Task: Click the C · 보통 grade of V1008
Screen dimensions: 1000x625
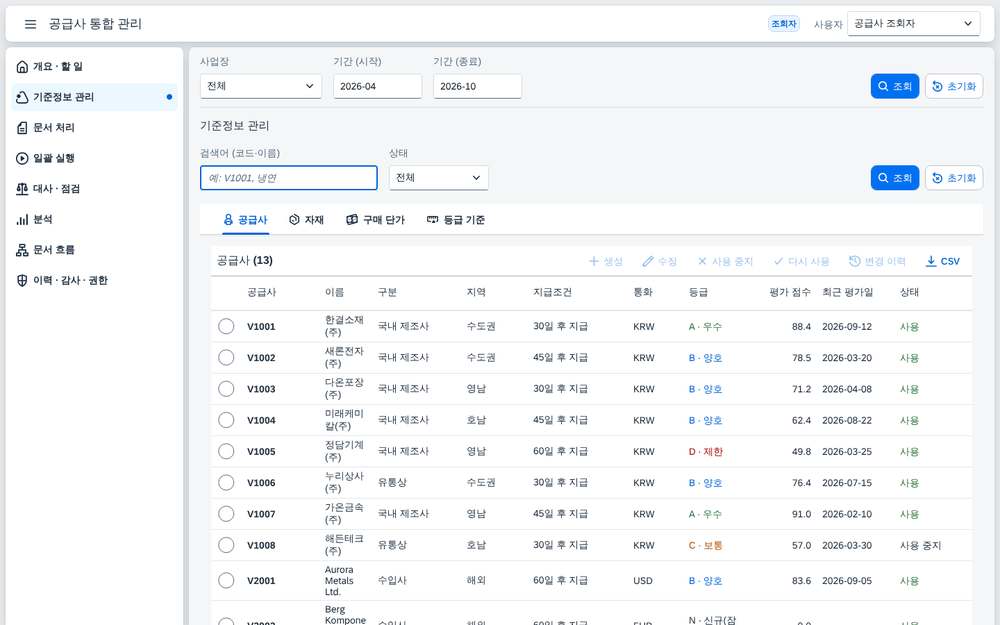Action: click(x=705, y=545)
